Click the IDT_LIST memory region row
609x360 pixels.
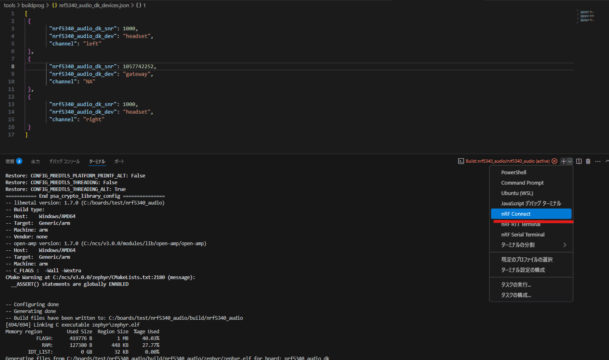click(x=93, y=352)
